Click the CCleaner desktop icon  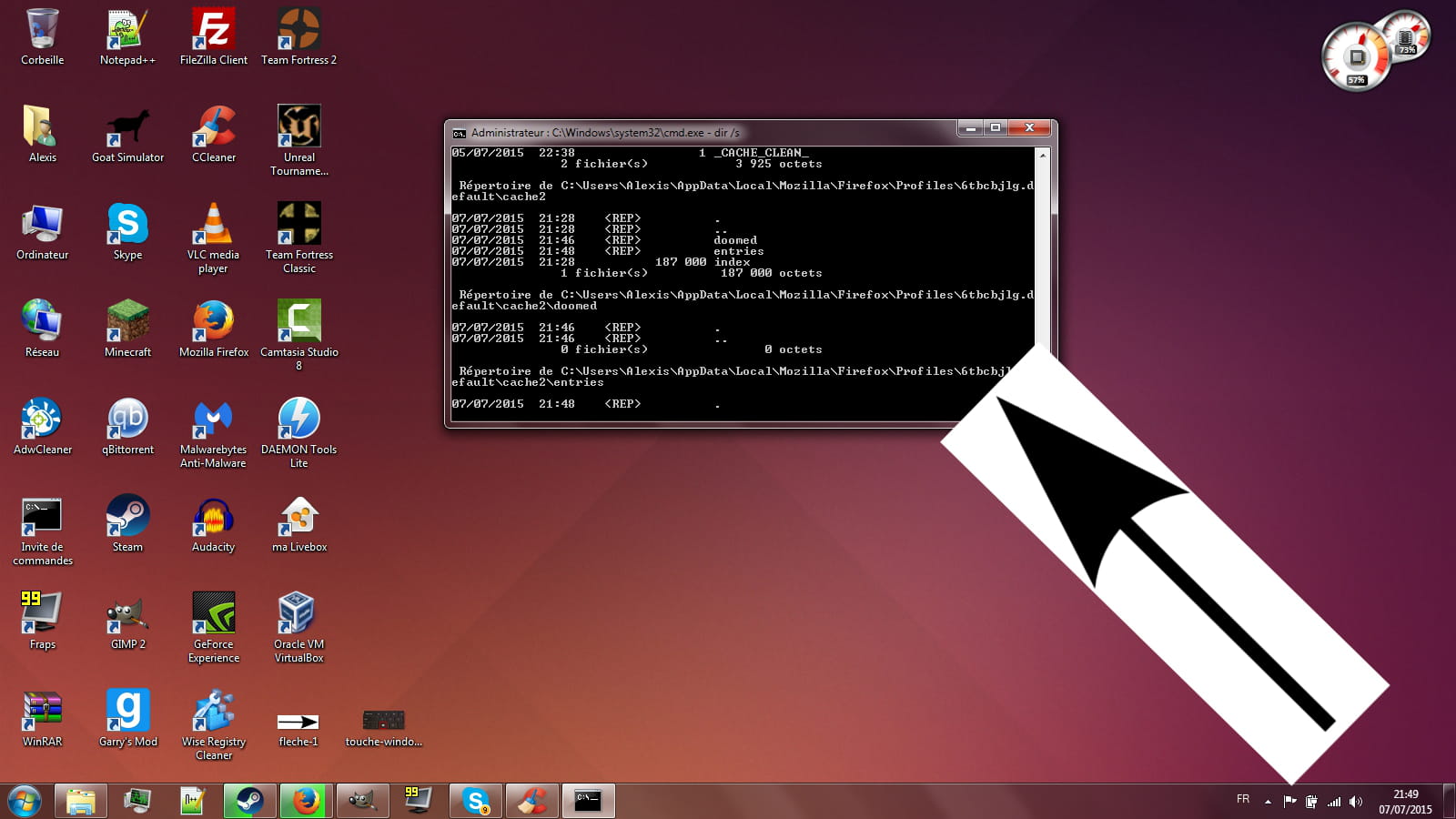click(x=213, y=128)
